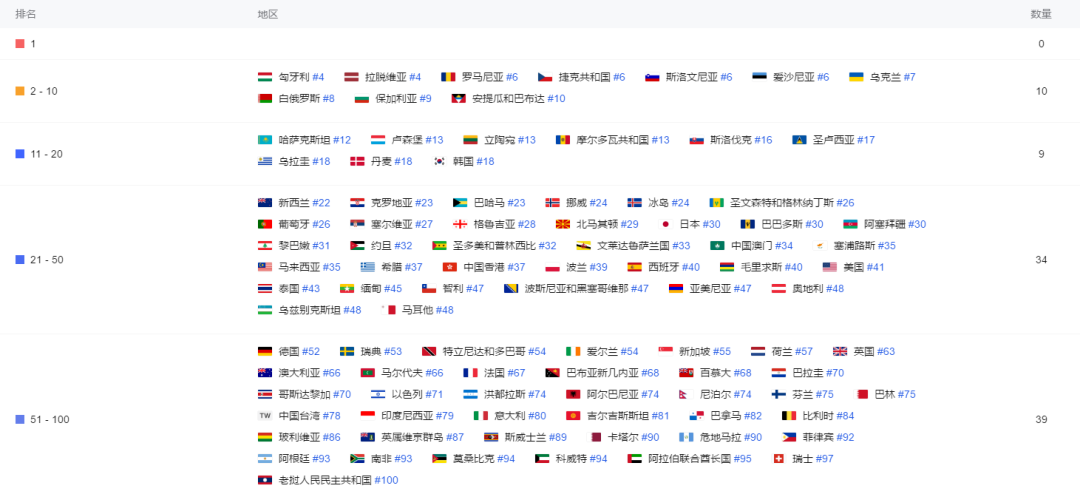Click the Israel flag icon

(377, 394)
